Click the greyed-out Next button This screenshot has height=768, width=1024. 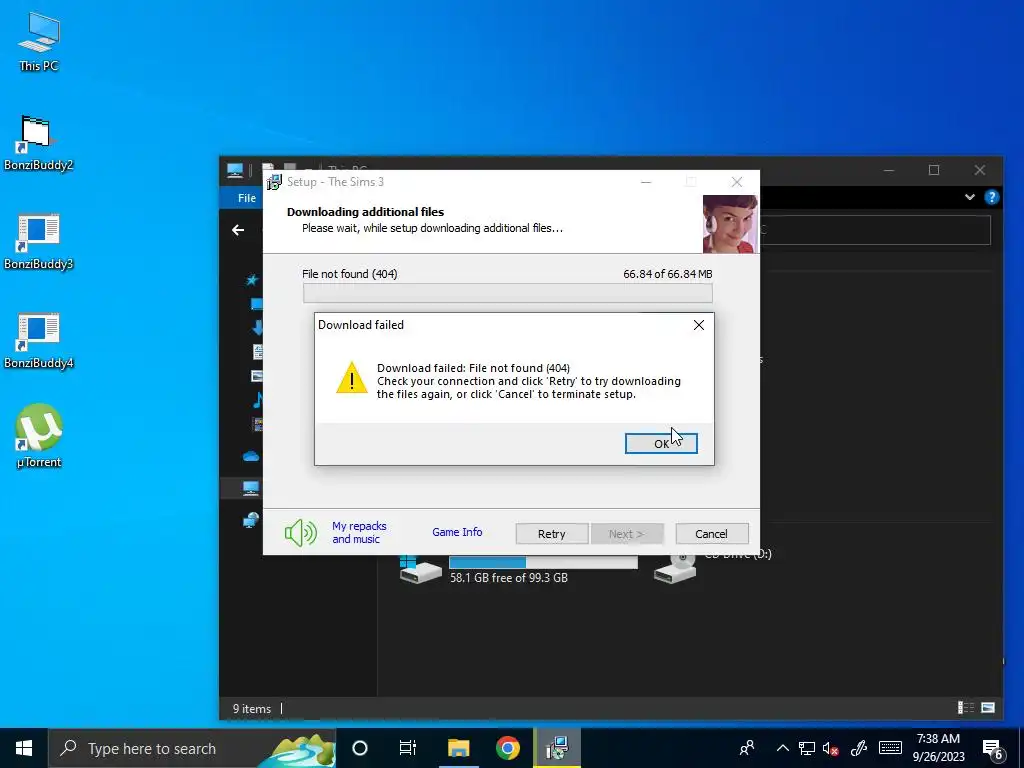pos(627,534)
